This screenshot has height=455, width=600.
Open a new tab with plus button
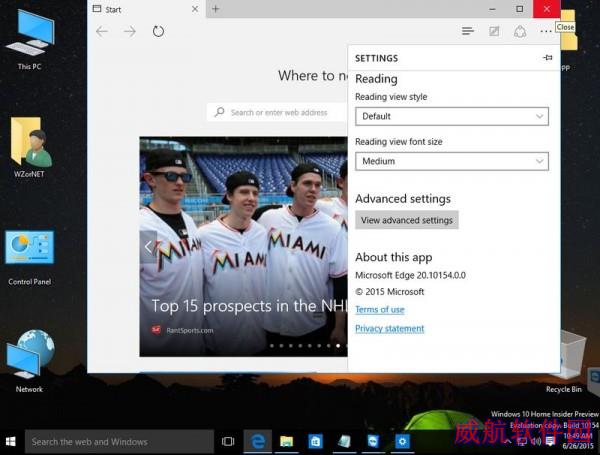[215, 9]
